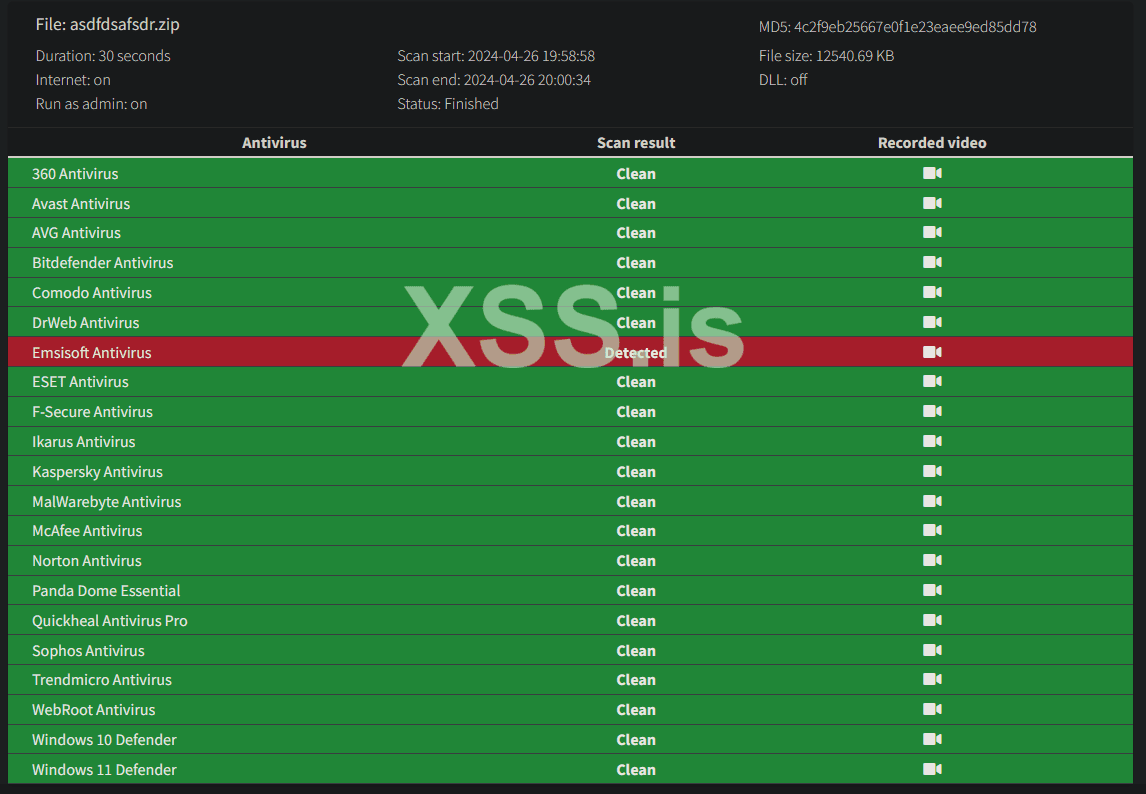Open Emsisoft Antivirus detection video
Image resolution: width=1146 pixels, height=794 pixels.
tap(932, 352)
